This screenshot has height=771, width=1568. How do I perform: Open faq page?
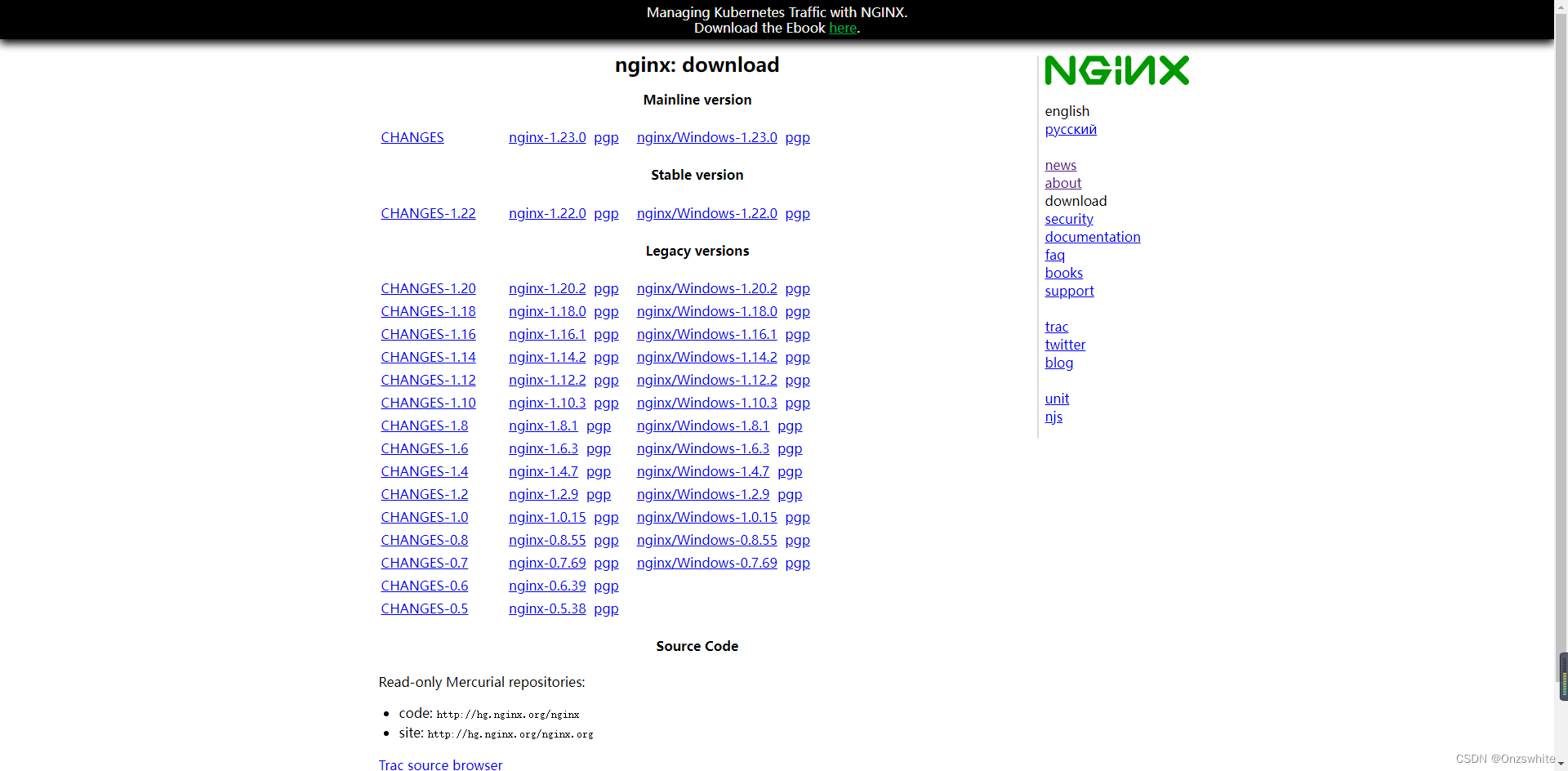tap(1055, 255)
